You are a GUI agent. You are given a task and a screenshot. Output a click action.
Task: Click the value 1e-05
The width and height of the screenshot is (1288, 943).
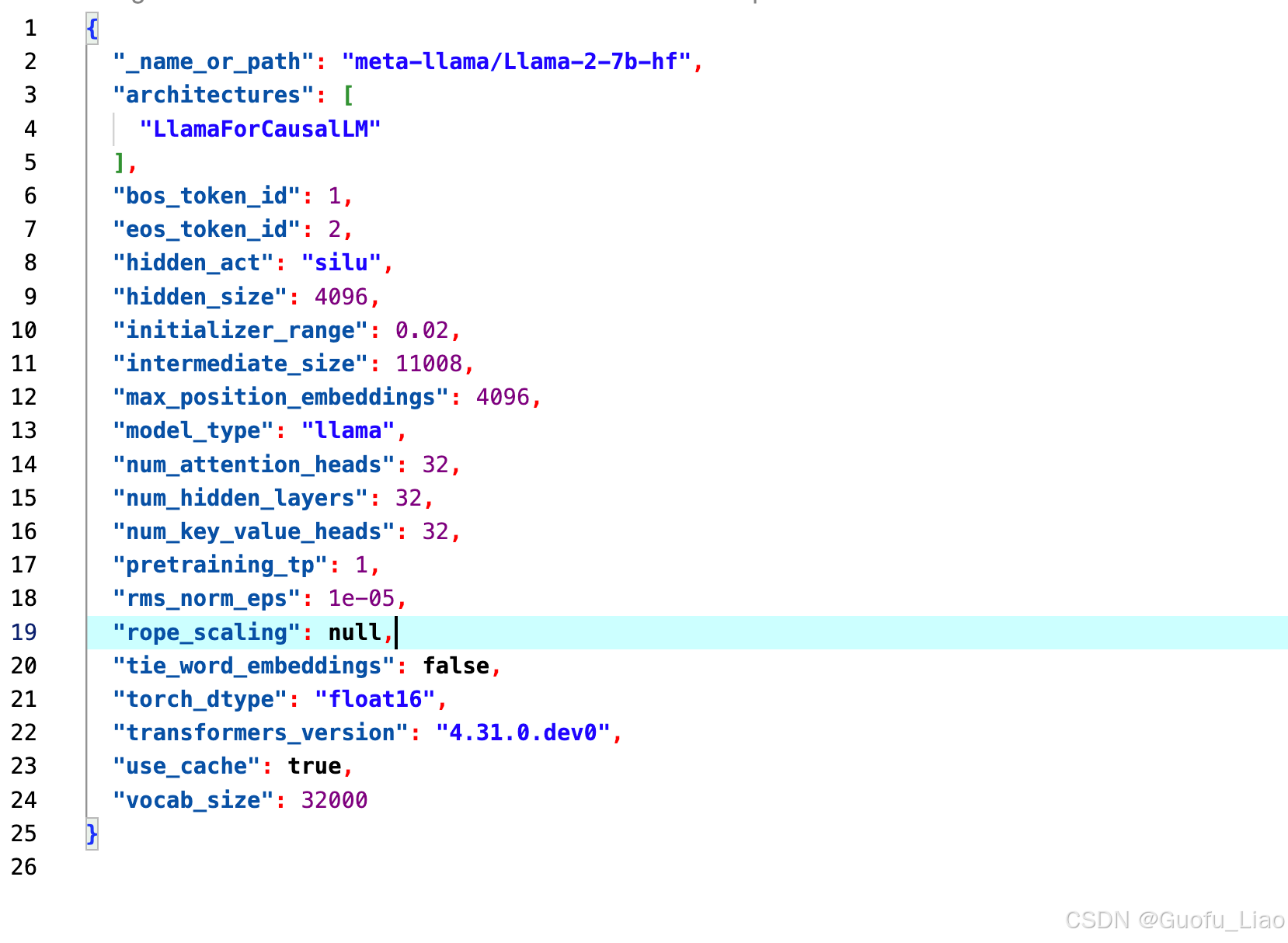tap(361, 598)
